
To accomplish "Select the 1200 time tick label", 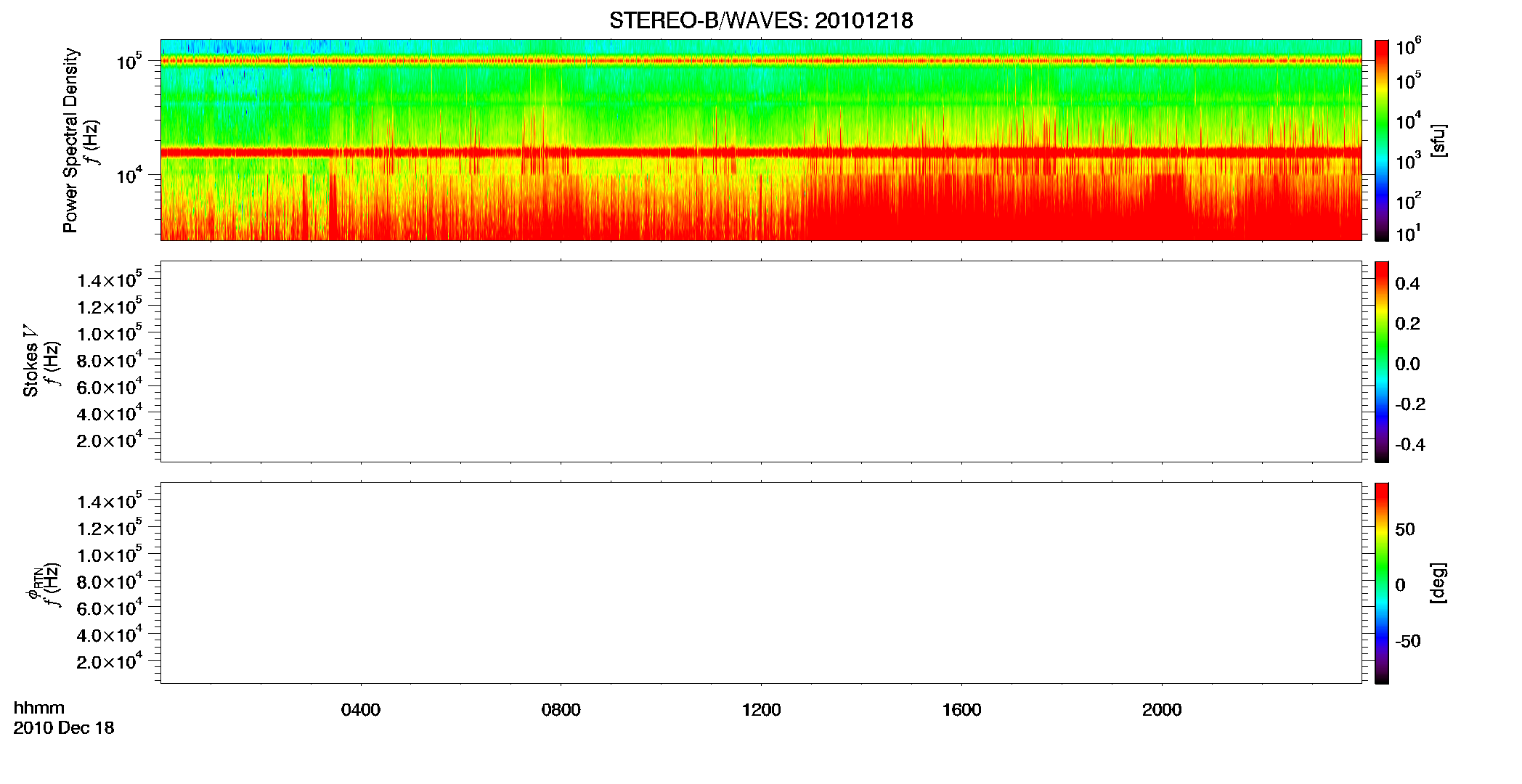I will click(x=761, y=710).
